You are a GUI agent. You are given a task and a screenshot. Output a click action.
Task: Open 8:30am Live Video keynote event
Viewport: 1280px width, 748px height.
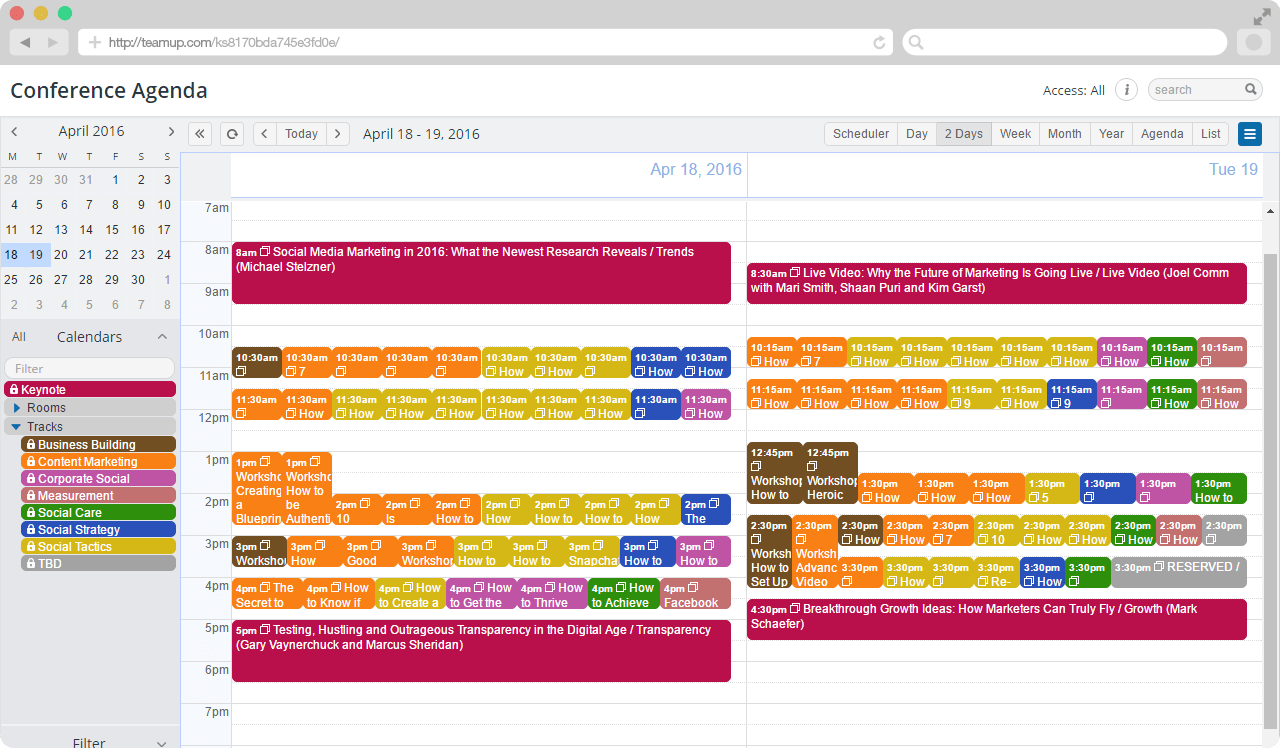[997, 283]
